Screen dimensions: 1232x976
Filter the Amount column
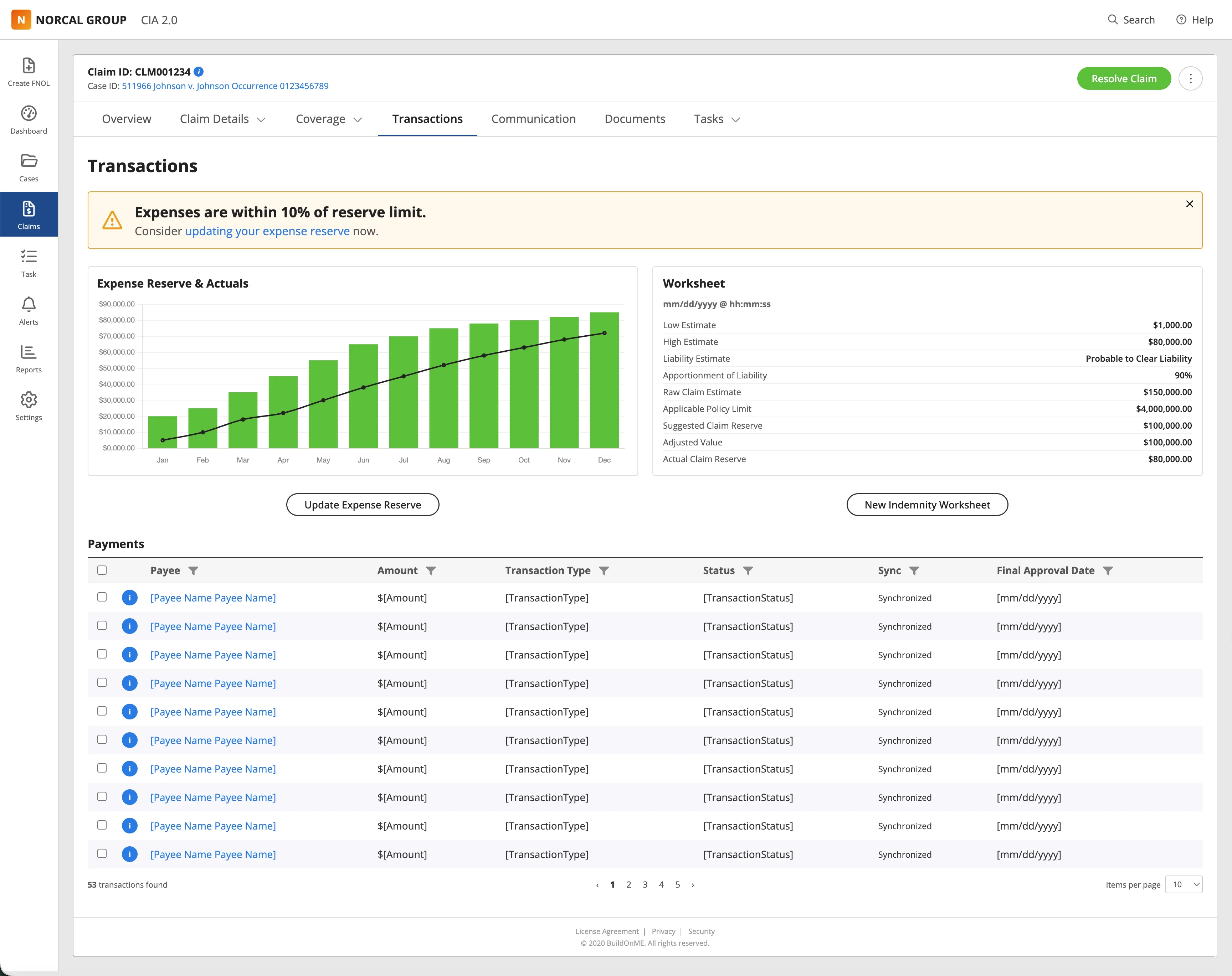point(431,570)
